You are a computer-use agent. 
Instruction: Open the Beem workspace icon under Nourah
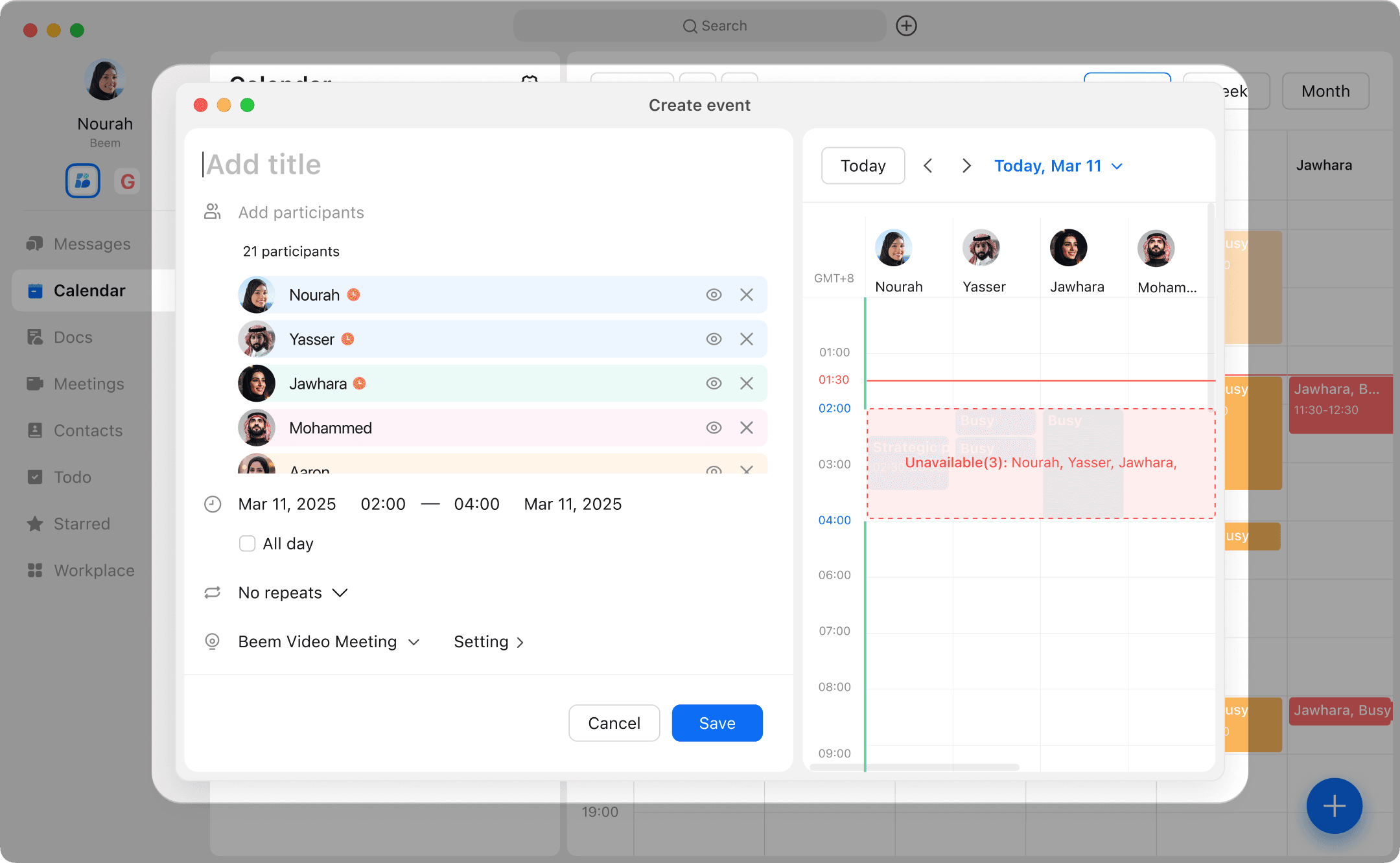point(83,181)
